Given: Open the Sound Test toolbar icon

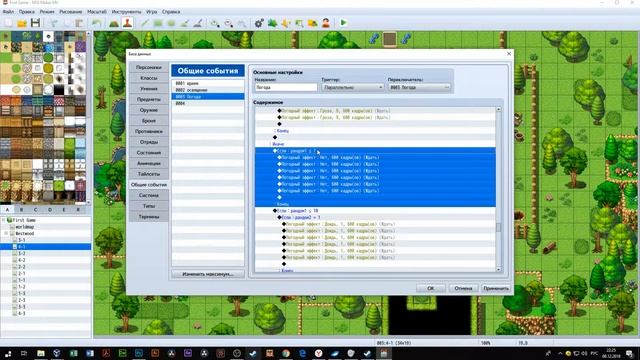Looking at the screenshot, I should click(x=286, y=23).
